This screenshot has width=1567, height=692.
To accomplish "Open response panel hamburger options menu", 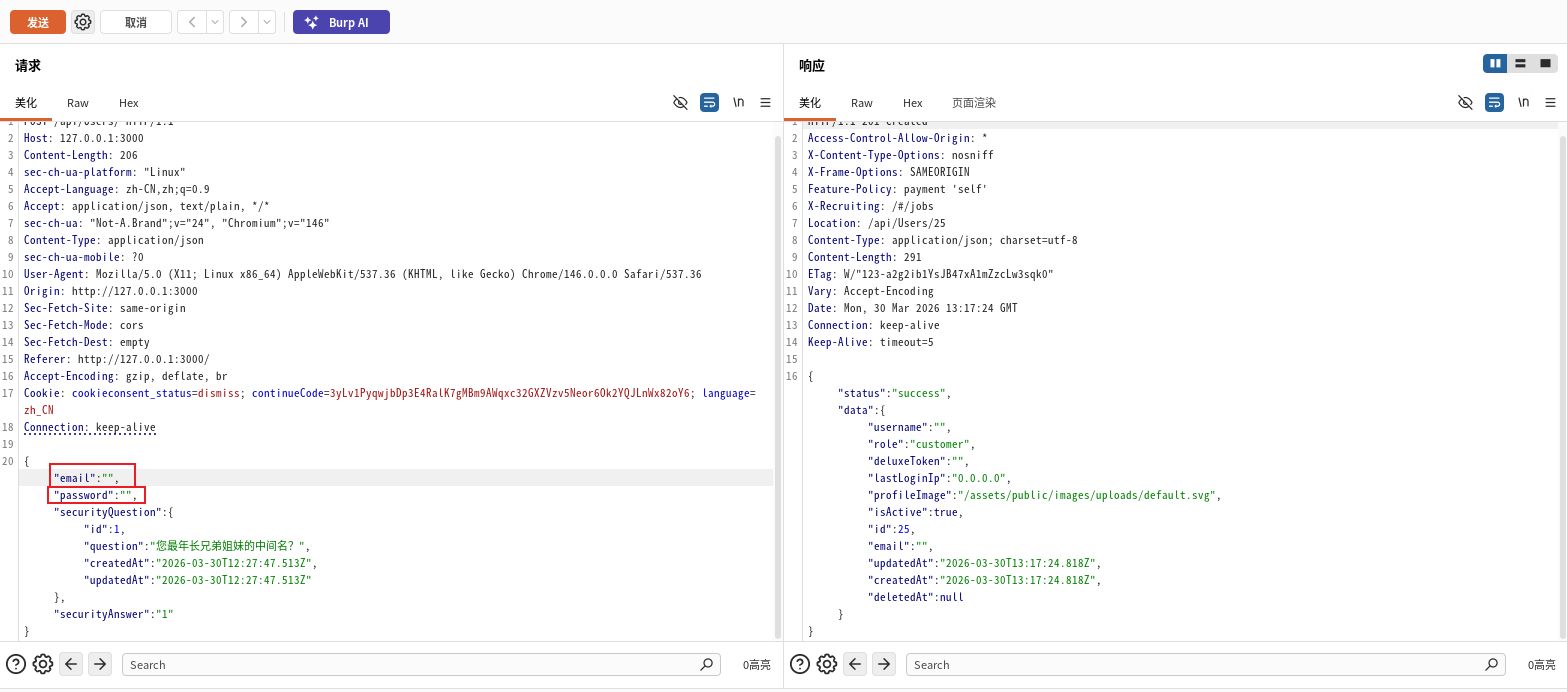I will pos(1551,102).
